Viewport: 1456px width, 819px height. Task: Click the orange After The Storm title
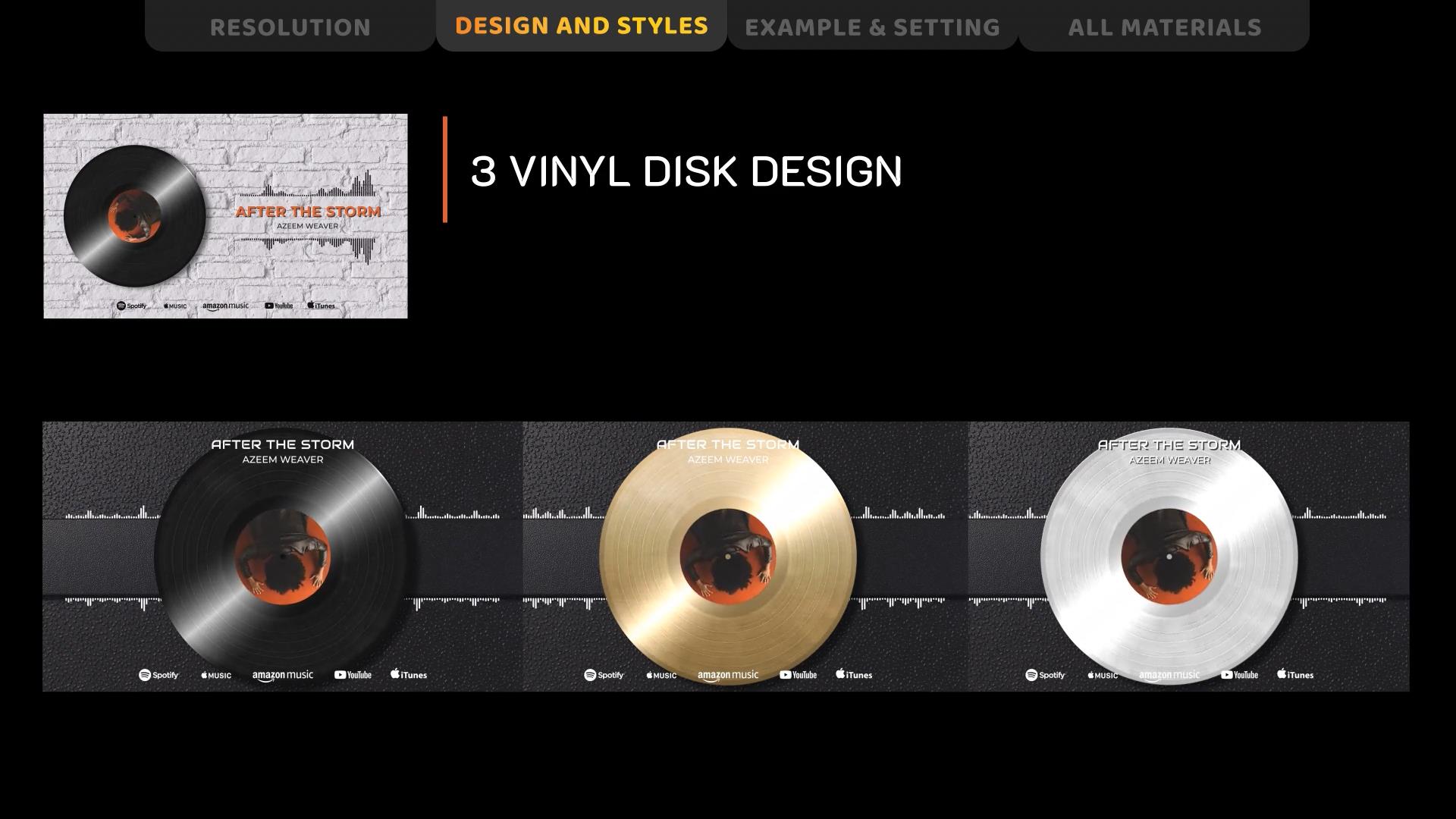tap(308, 212)
